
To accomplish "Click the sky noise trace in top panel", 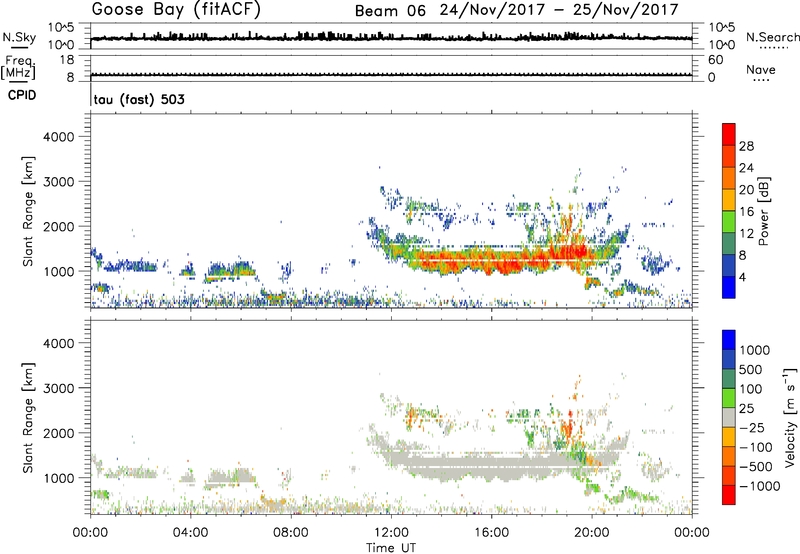I will coord(391,37).
